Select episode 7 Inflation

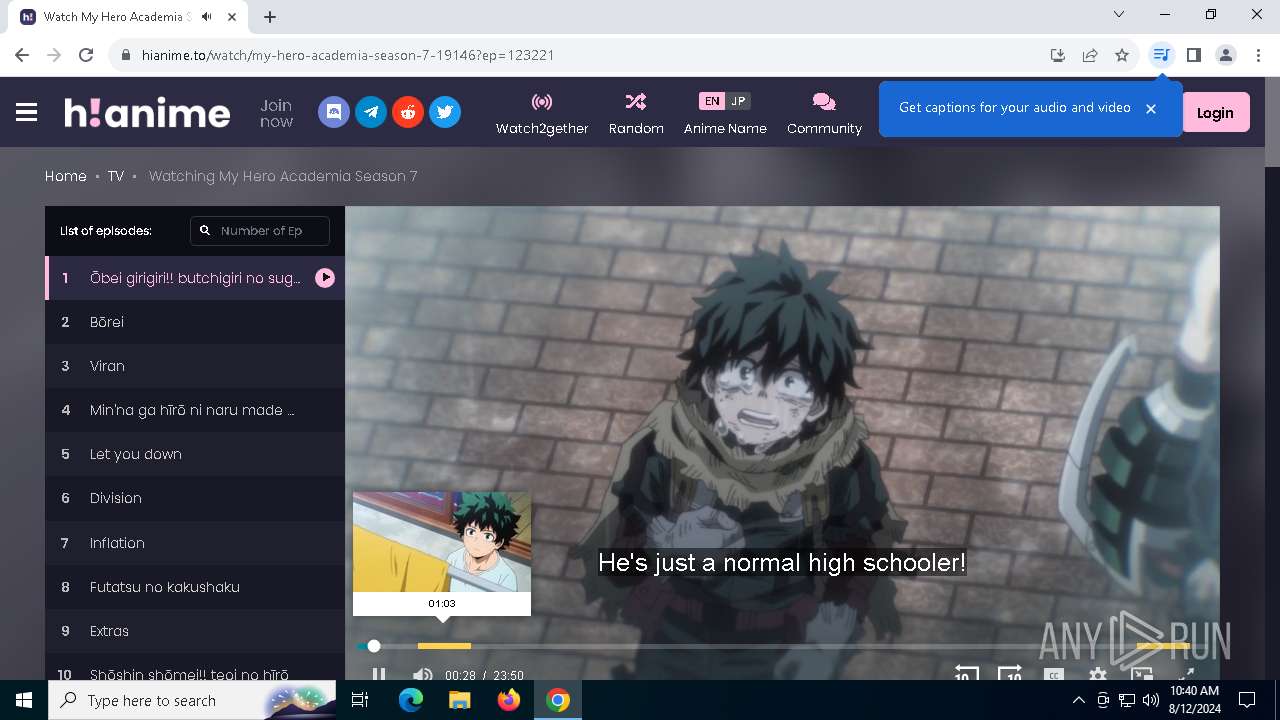tap(195, 543)
